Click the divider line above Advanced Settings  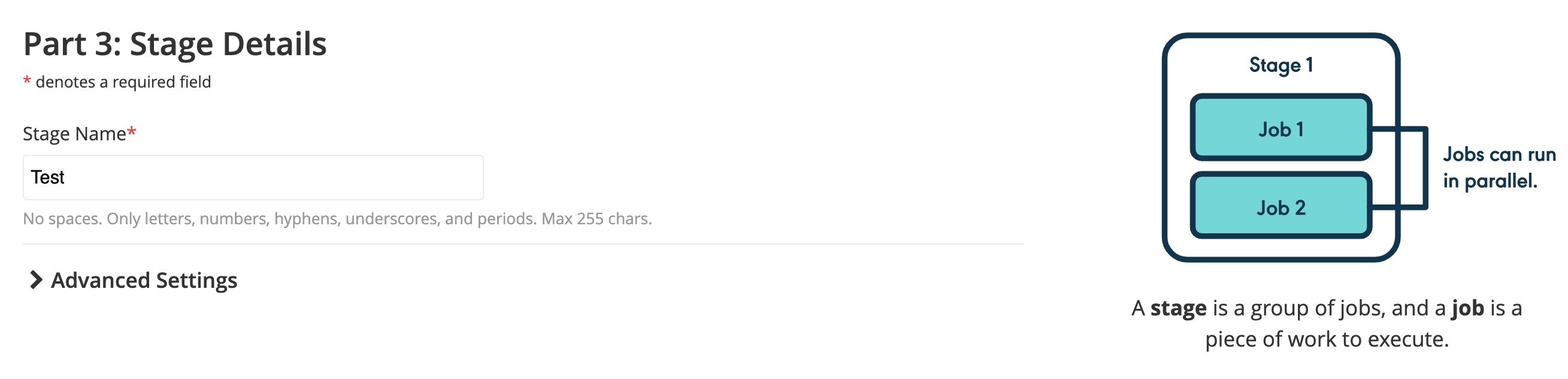523,244
